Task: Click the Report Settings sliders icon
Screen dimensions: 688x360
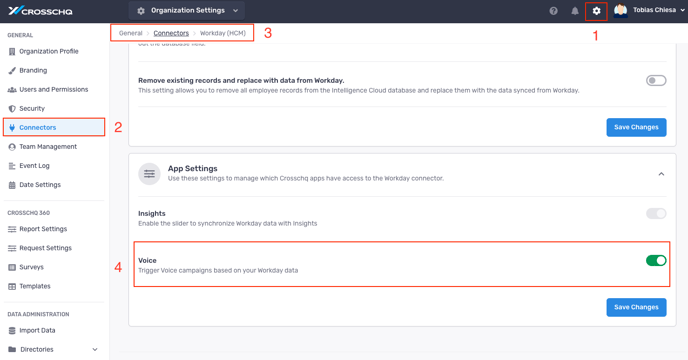Action: (12, 229)
